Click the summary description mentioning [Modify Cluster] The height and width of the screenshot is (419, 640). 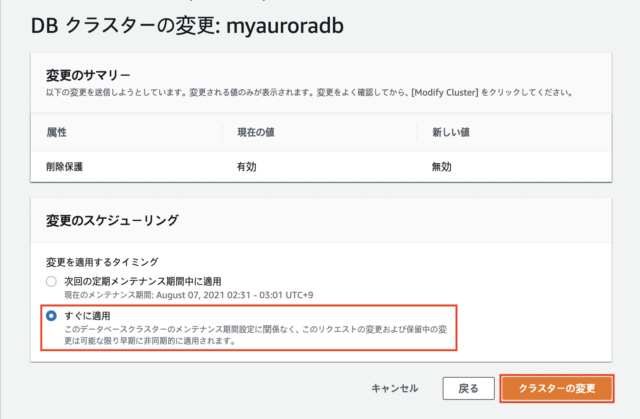click(x=309, y=93)
